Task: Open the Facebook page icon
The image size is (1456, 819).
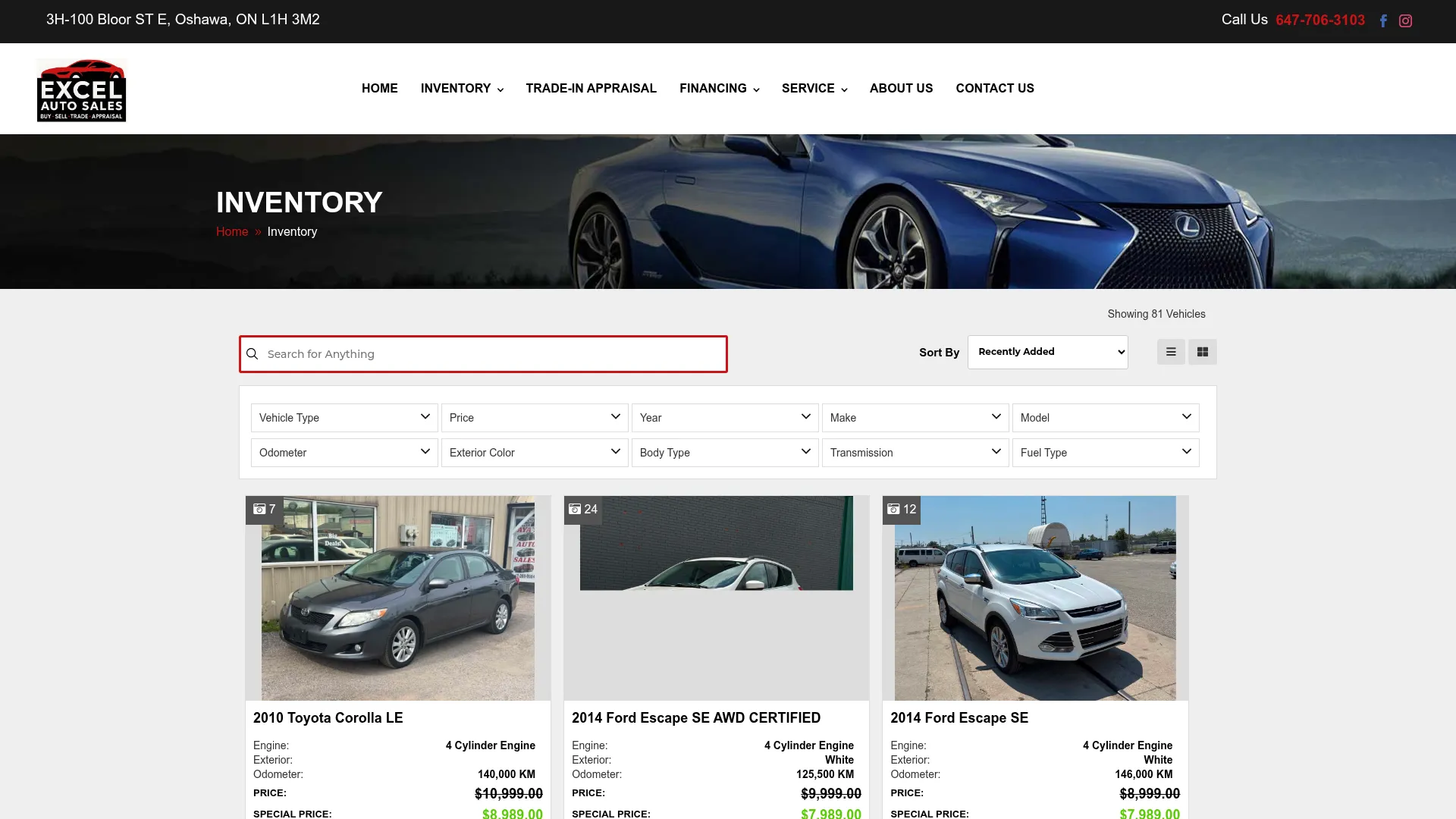Action: point(1383,21)
